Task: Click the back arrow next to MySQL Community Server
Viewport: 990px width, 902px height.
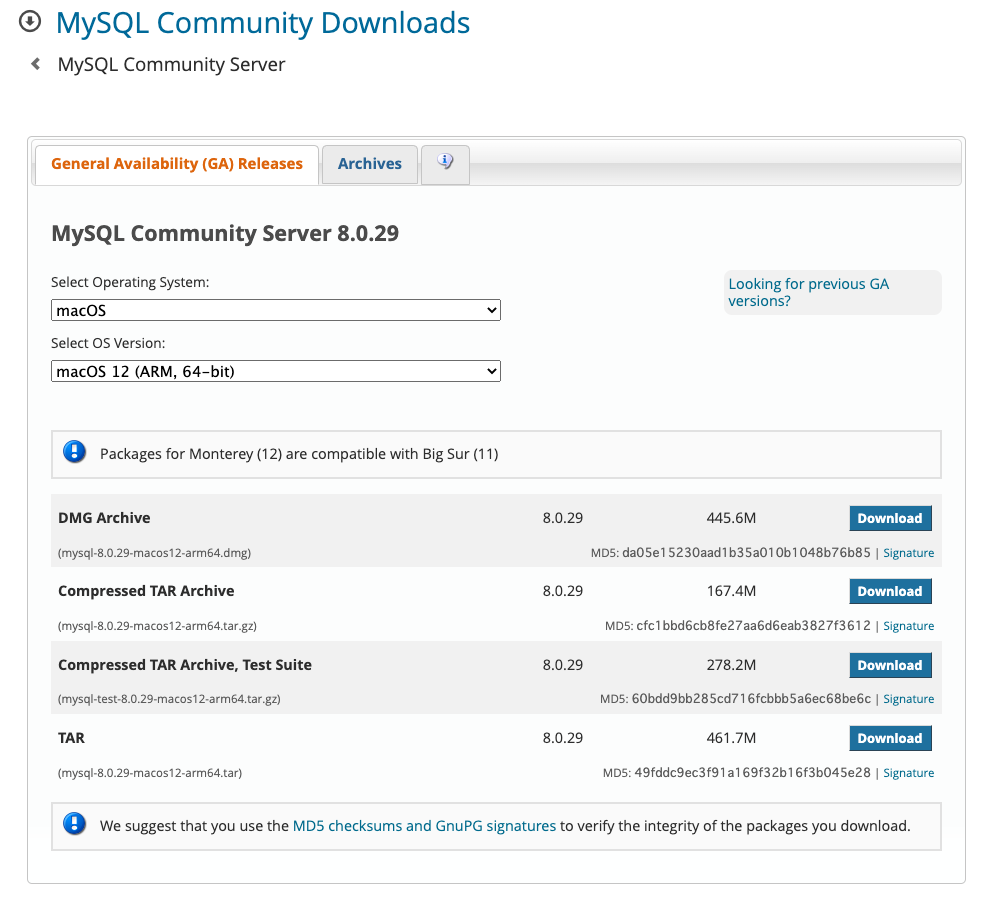Action: [36, 64]
